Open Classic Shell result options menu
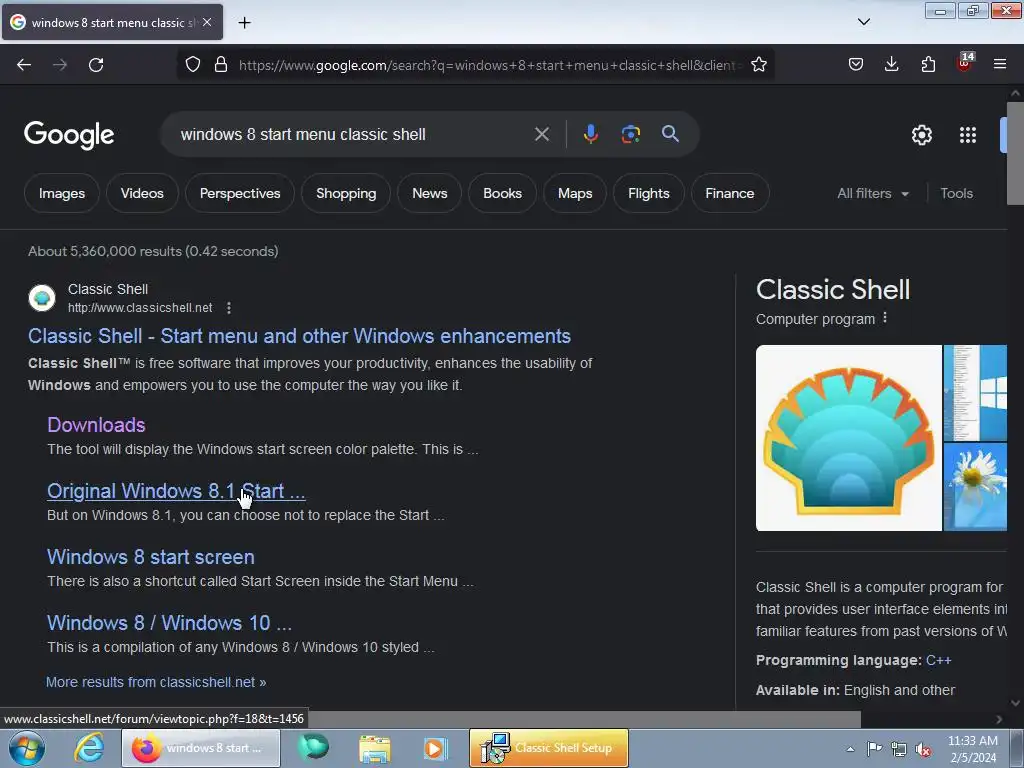The width and height of the screenshot is (1024, 768). coord(229,308)
